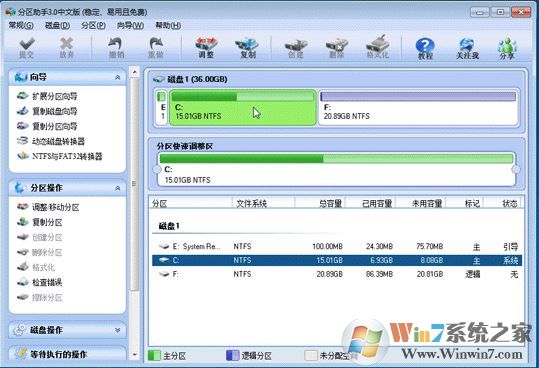Expand the 磁盘操作 panel chevron
This screenshot has height=368, width=539.
[118, 330]
